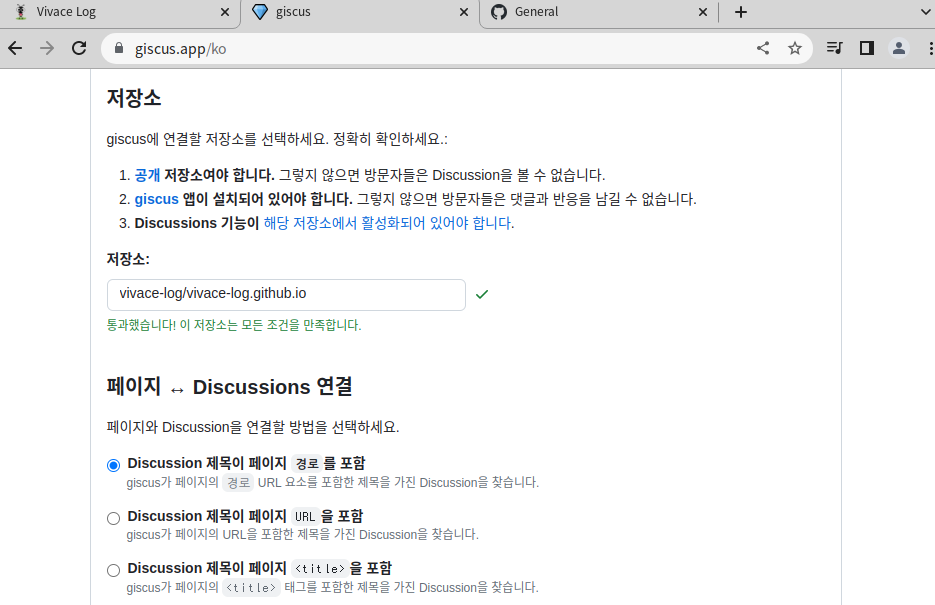Click the lock site-info icon
Image resolution: width=935 pixels, height=605 pixels.
click(x=119, y=48)
